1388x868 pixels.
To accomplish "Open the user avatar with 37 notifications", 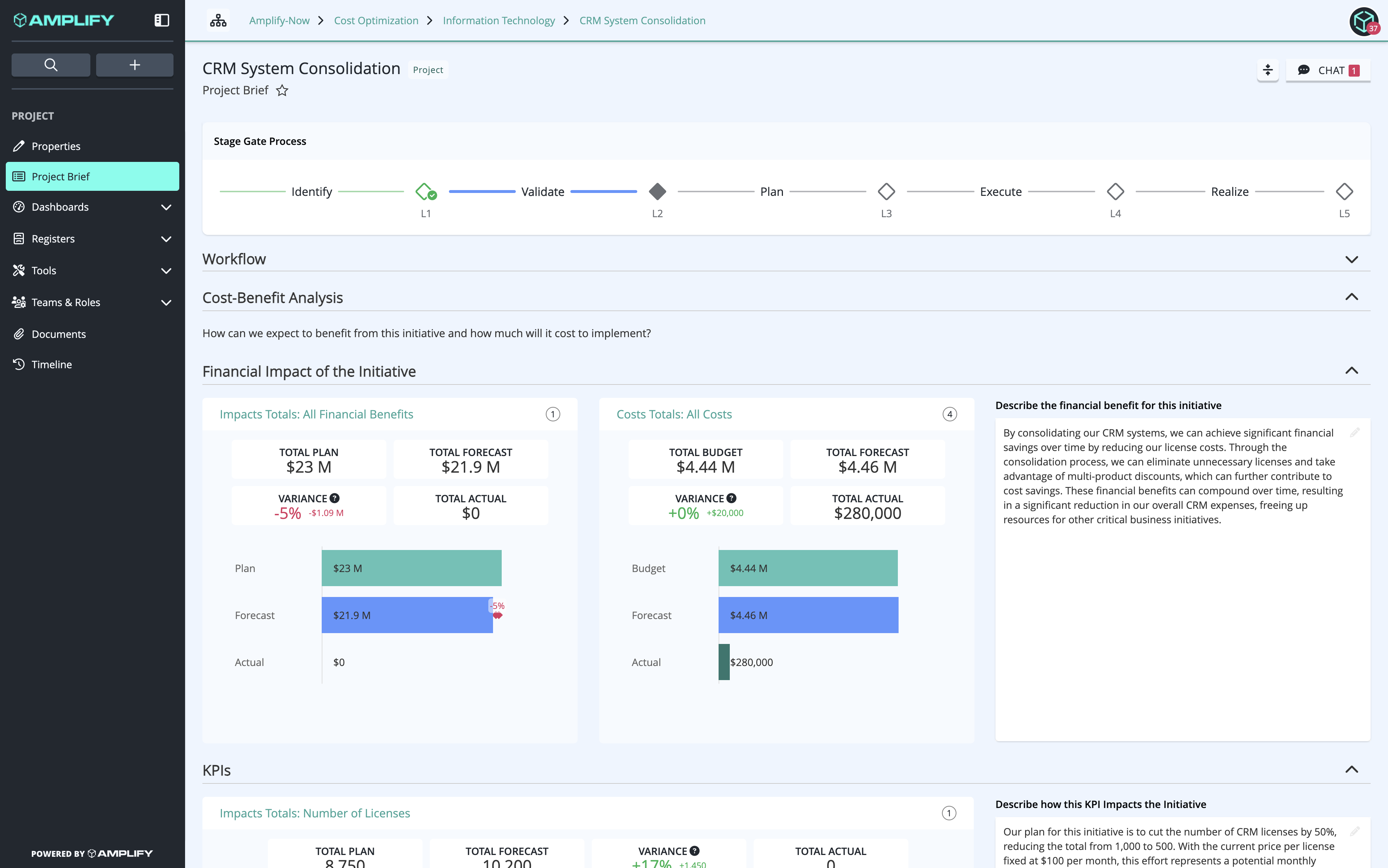I will 1364,21.
